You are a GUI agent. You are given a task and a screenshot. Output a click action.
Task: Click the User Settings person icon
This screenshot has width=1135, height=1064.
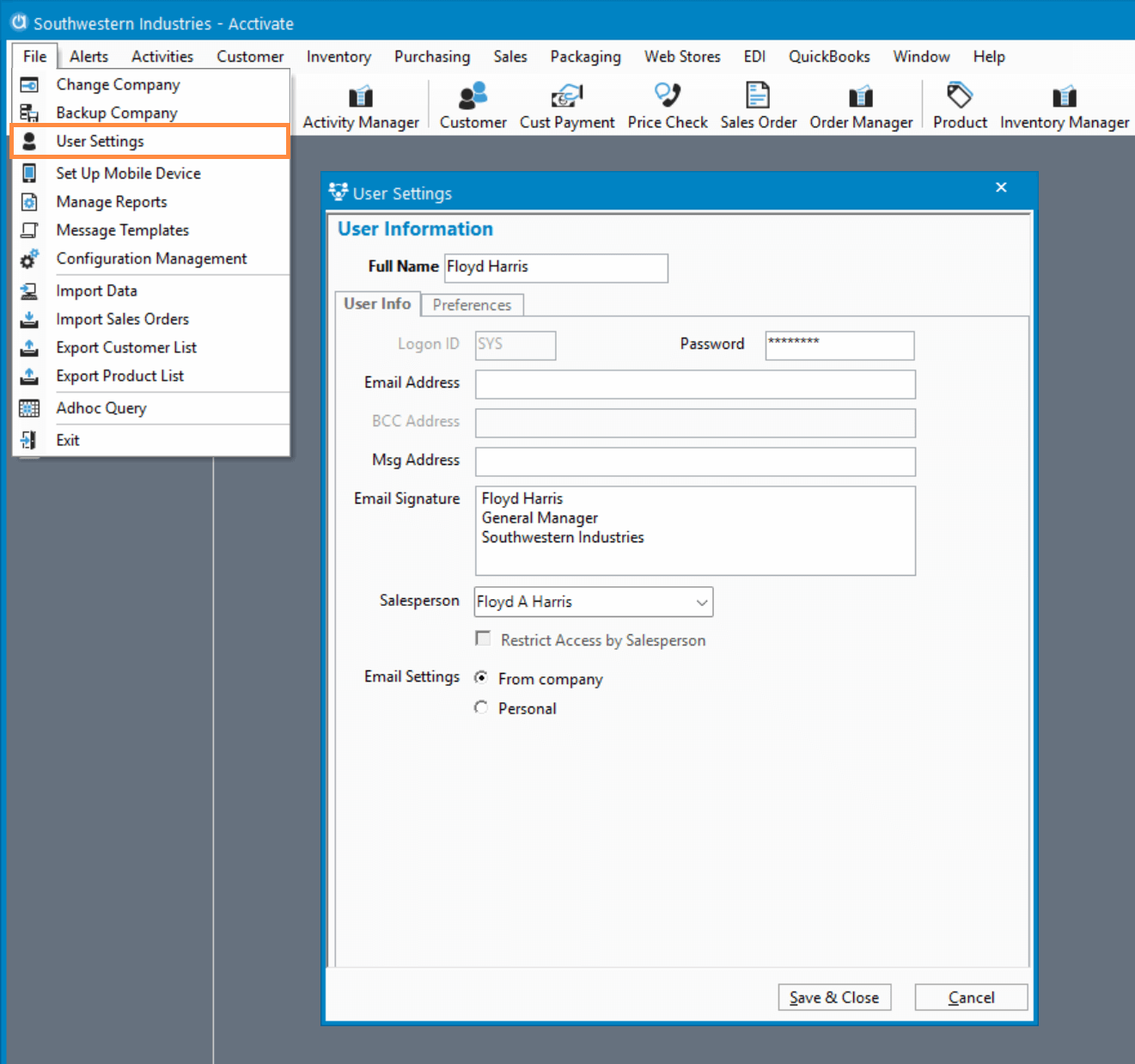click(x=29, y=141)
